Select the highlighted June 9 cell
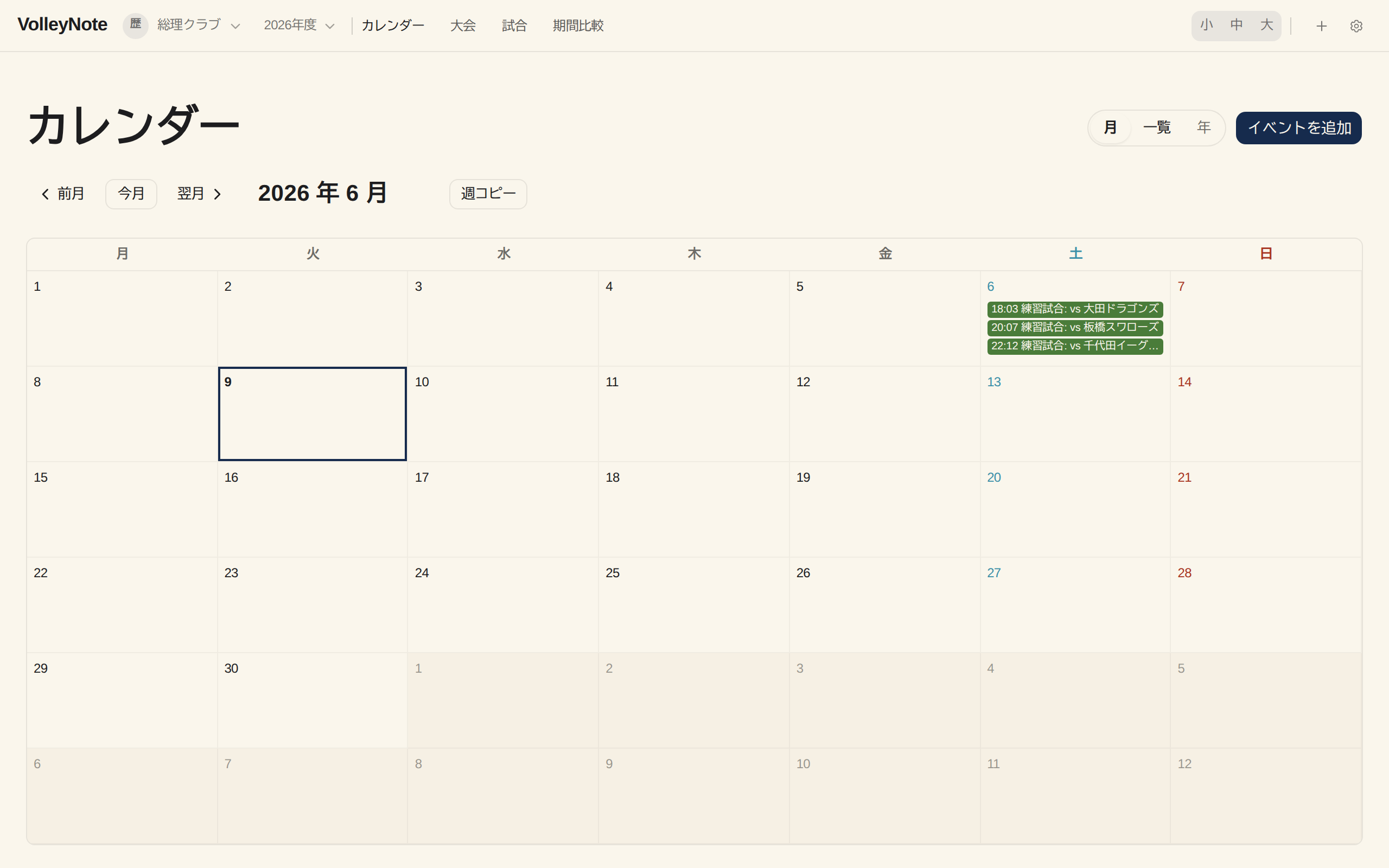The height and width of the screenshot is (868, 1389). (x=312, y=414)
